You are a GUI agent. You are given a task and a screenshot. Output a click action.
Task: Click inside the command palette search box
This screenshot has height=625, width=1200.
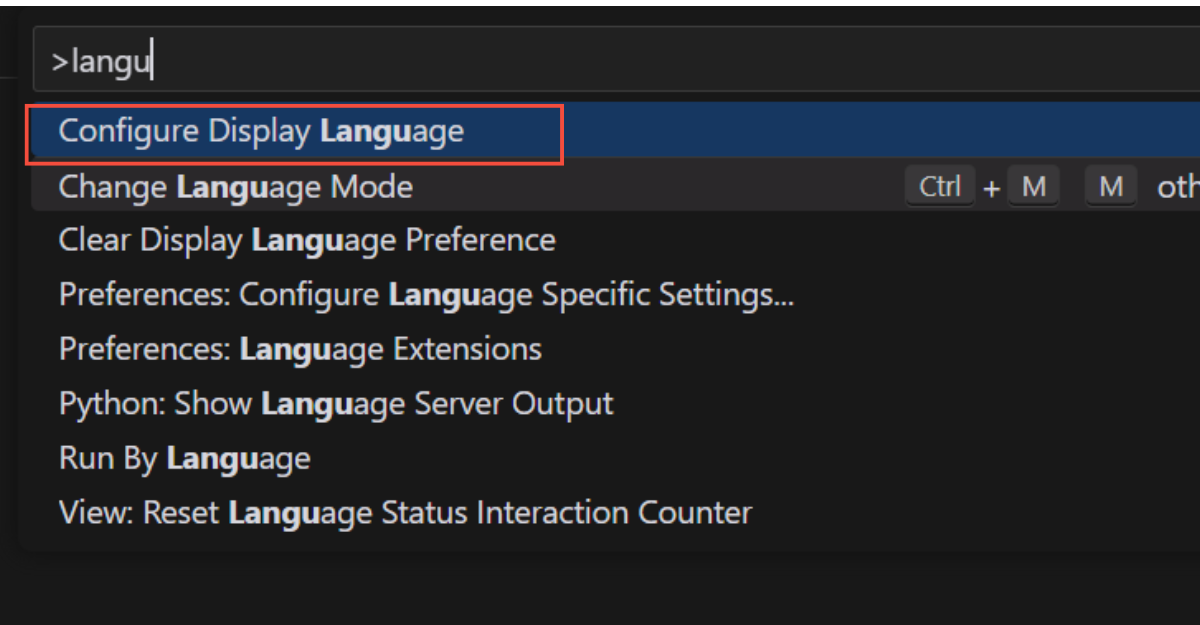600,63
